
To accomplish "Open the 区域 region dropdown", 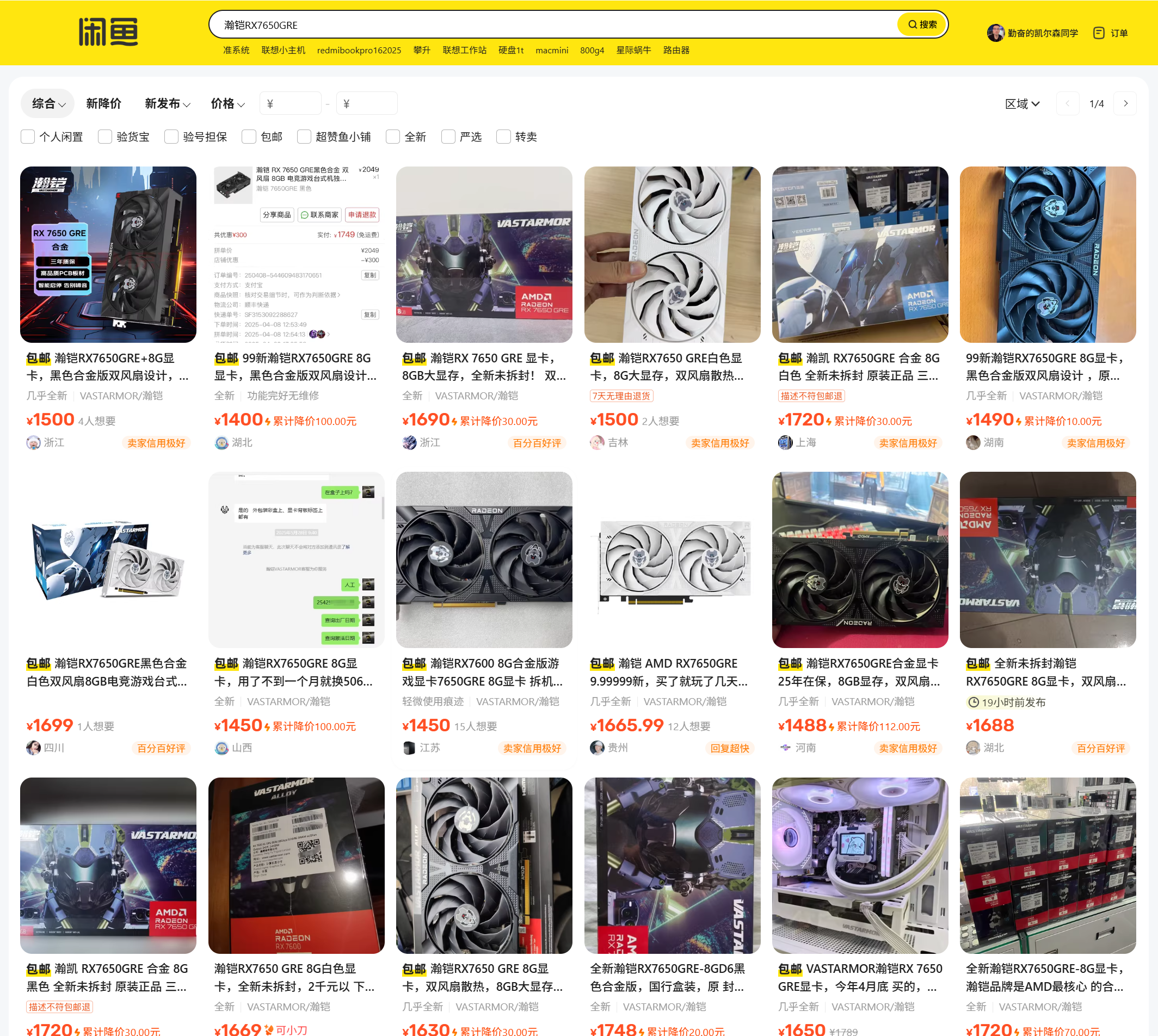I will coord(1023,103).
